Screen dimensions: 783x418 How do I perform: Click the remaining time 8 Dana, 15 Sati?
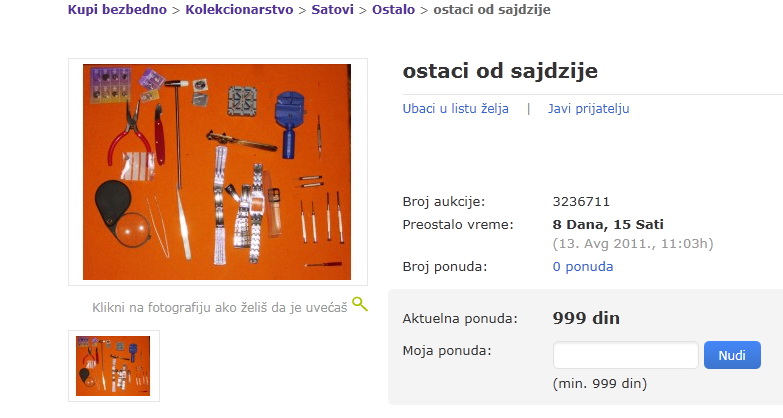pyautogui.click(x=608, y=225)
